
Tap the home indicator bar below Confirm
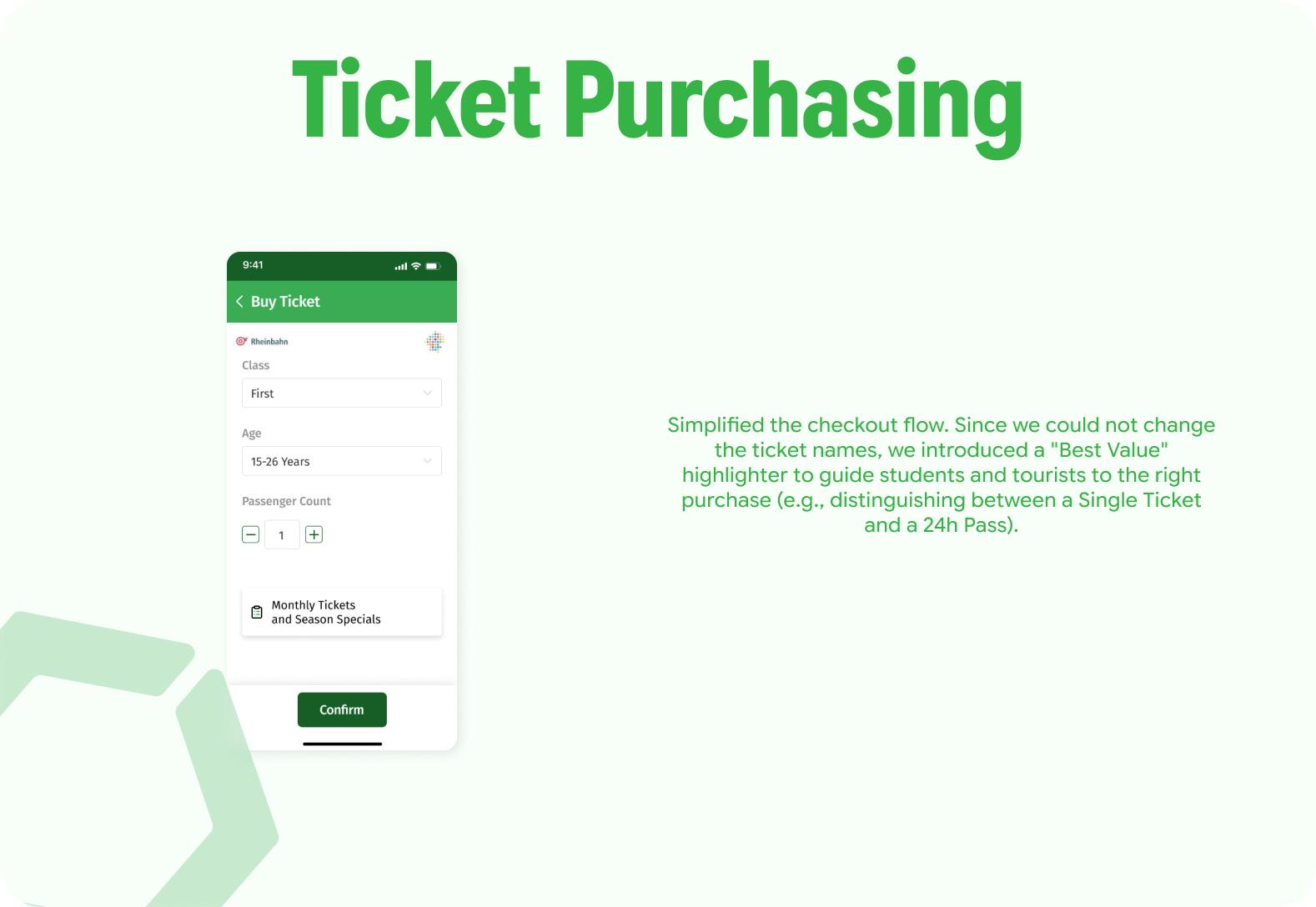click(342, 744)
